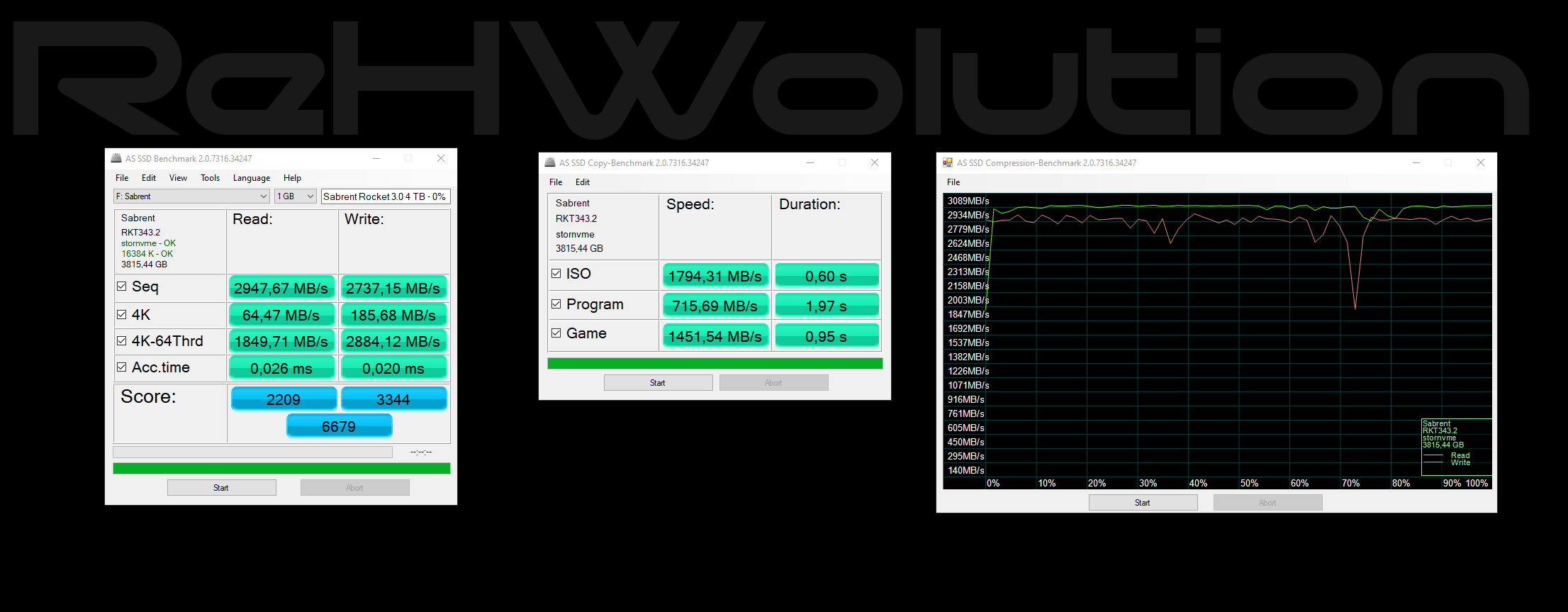Click the Game duration 0,95 s
The image size is (1568, 612).
pyautogui.click(x=827, y=336)
